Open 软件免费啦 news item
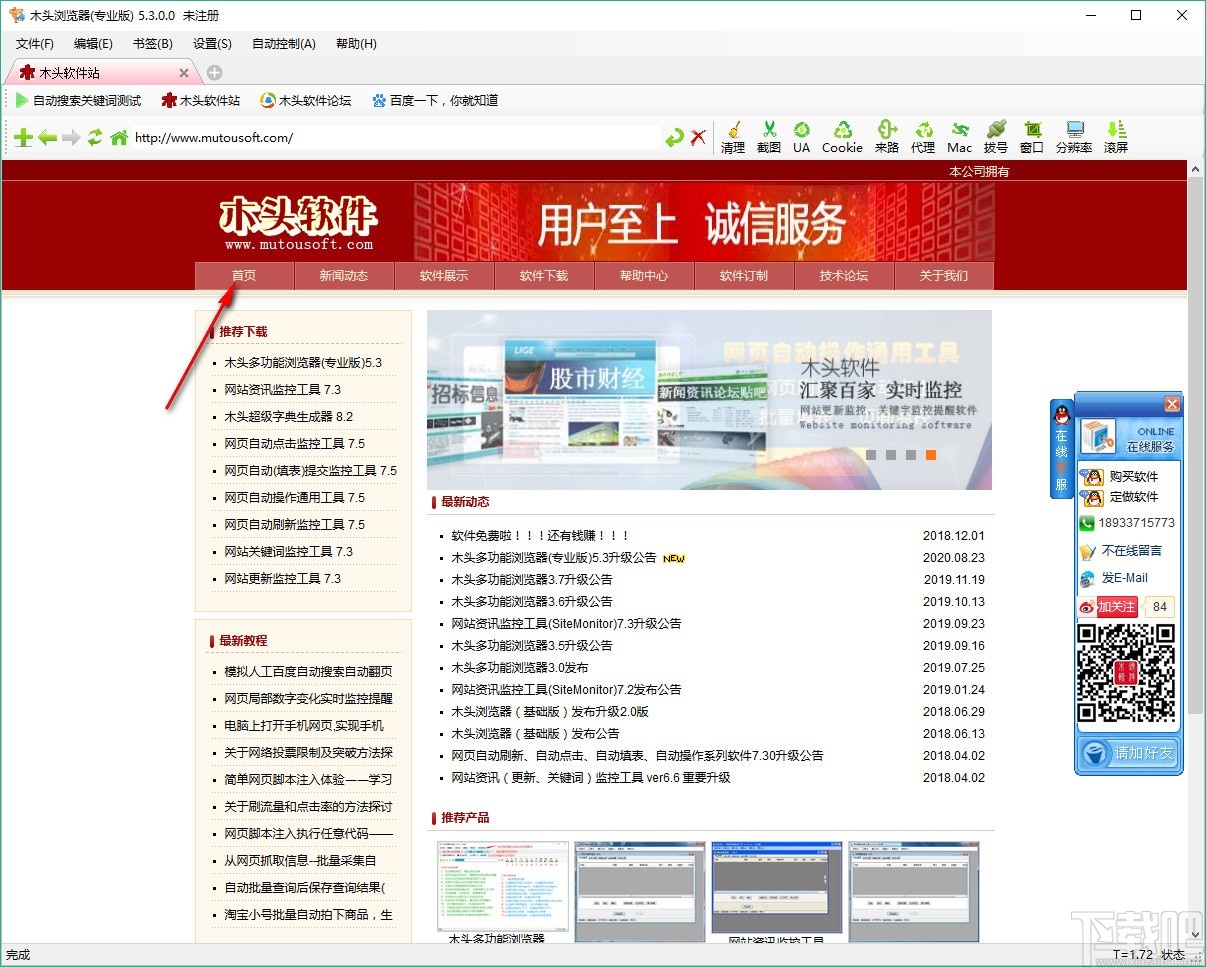Image resolution: width=1206 pixels, height=967 pixels. pyautogui.click(x=540, y=536)
